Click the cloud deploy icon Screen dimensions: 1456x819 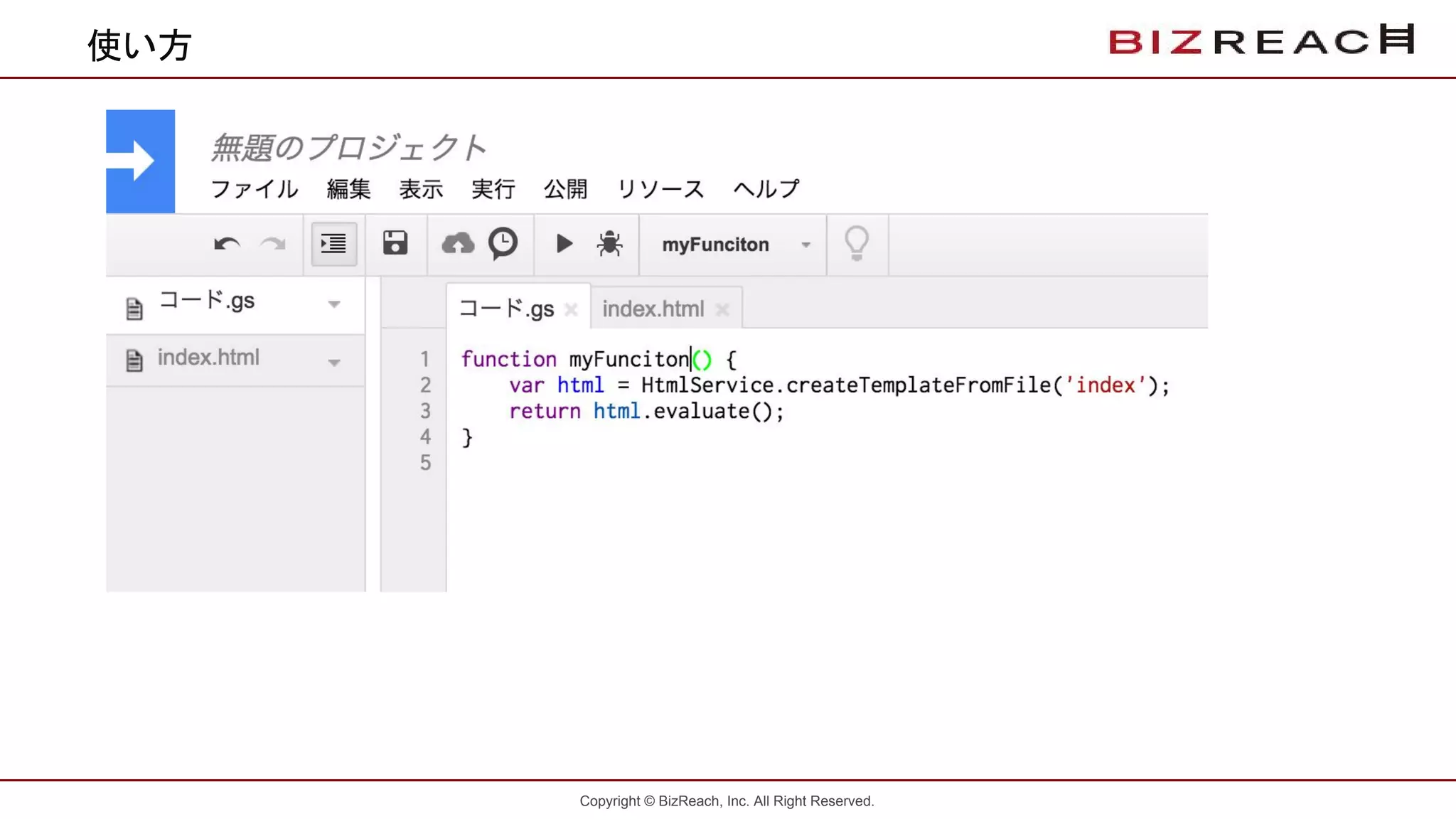458,244
